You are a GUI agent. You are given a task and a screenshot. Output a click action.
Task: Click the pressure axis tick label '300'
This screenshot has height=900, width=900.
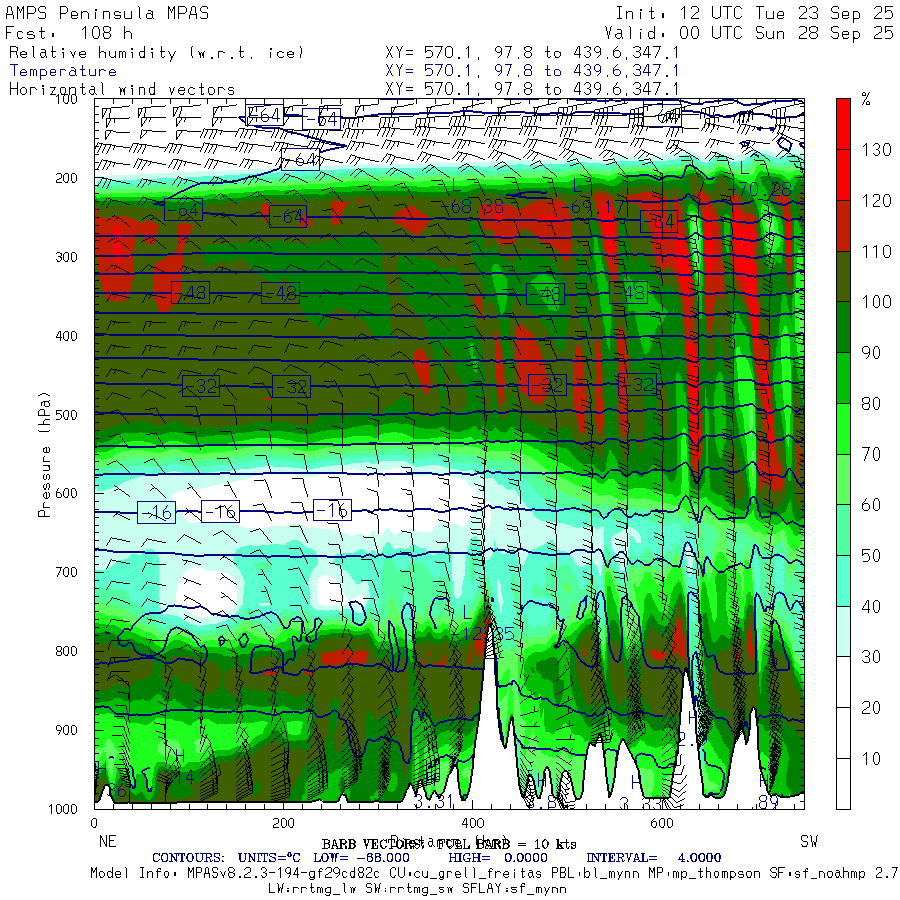point(66,257)
